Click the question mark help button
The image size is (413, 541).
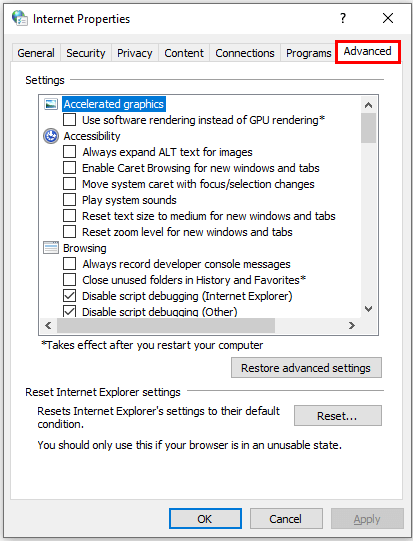[x=343, y=18]
